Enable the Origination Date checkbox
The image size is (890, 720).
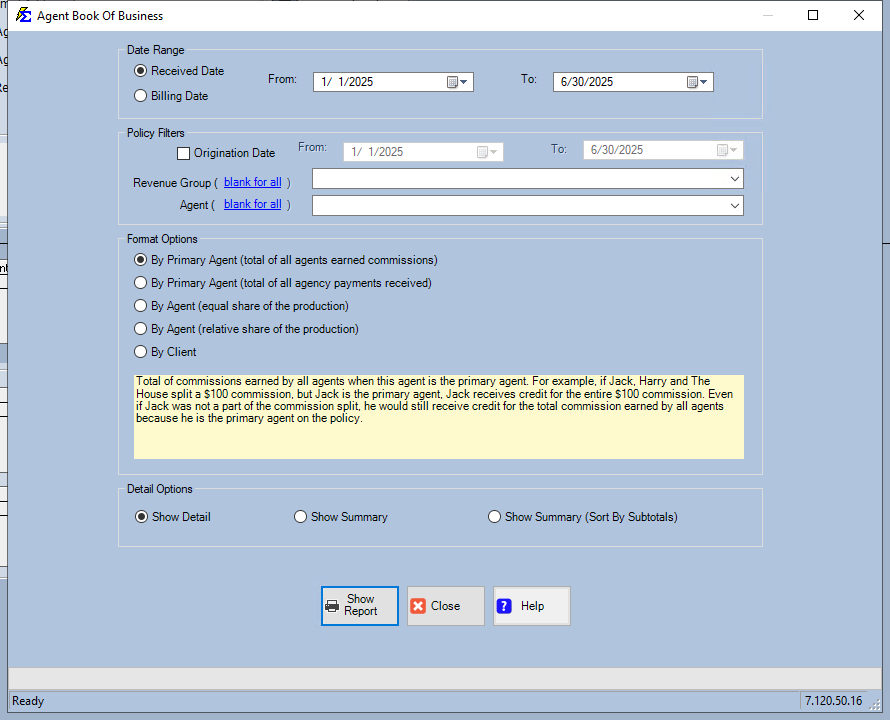pos(183,153)
